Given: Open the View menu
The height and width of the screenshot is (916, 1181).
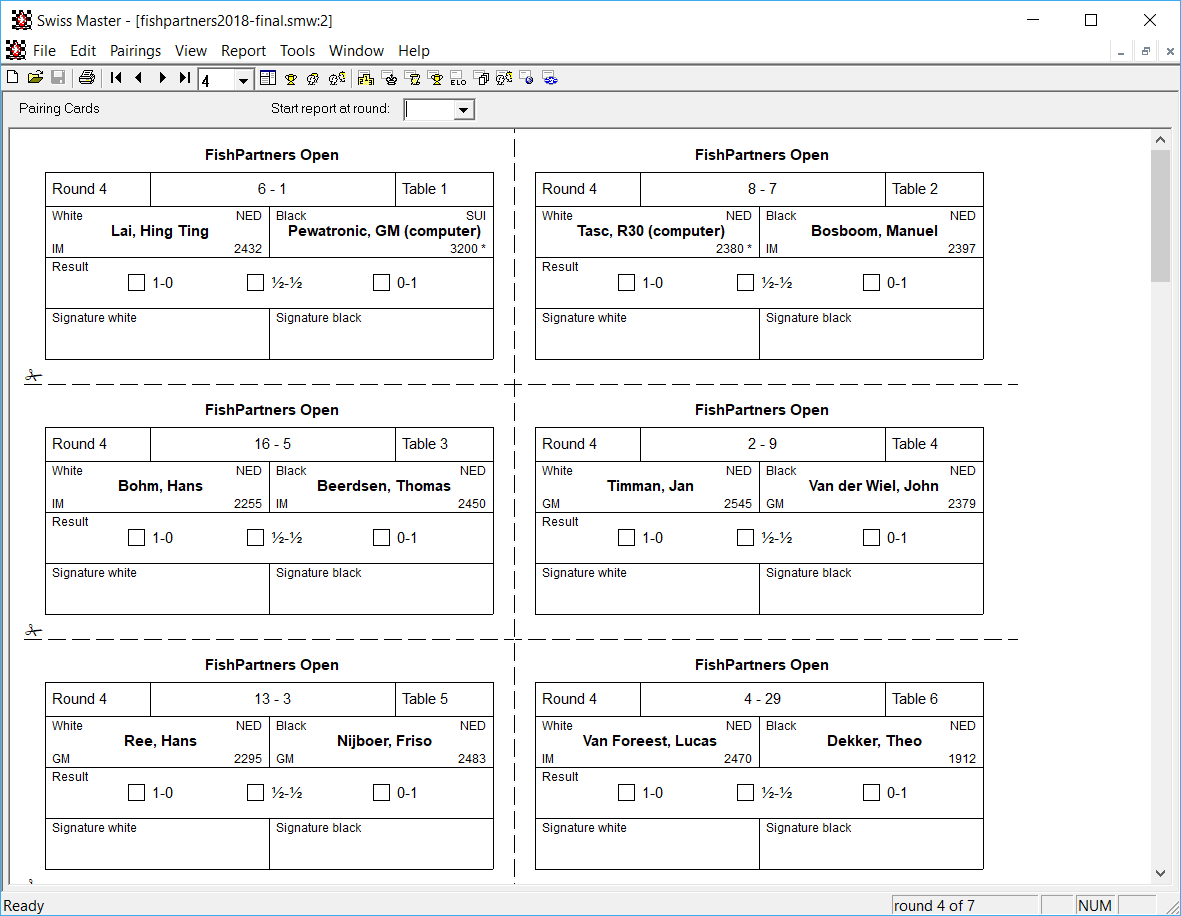Looking at the screenshot, I should (x=191, y=50).
